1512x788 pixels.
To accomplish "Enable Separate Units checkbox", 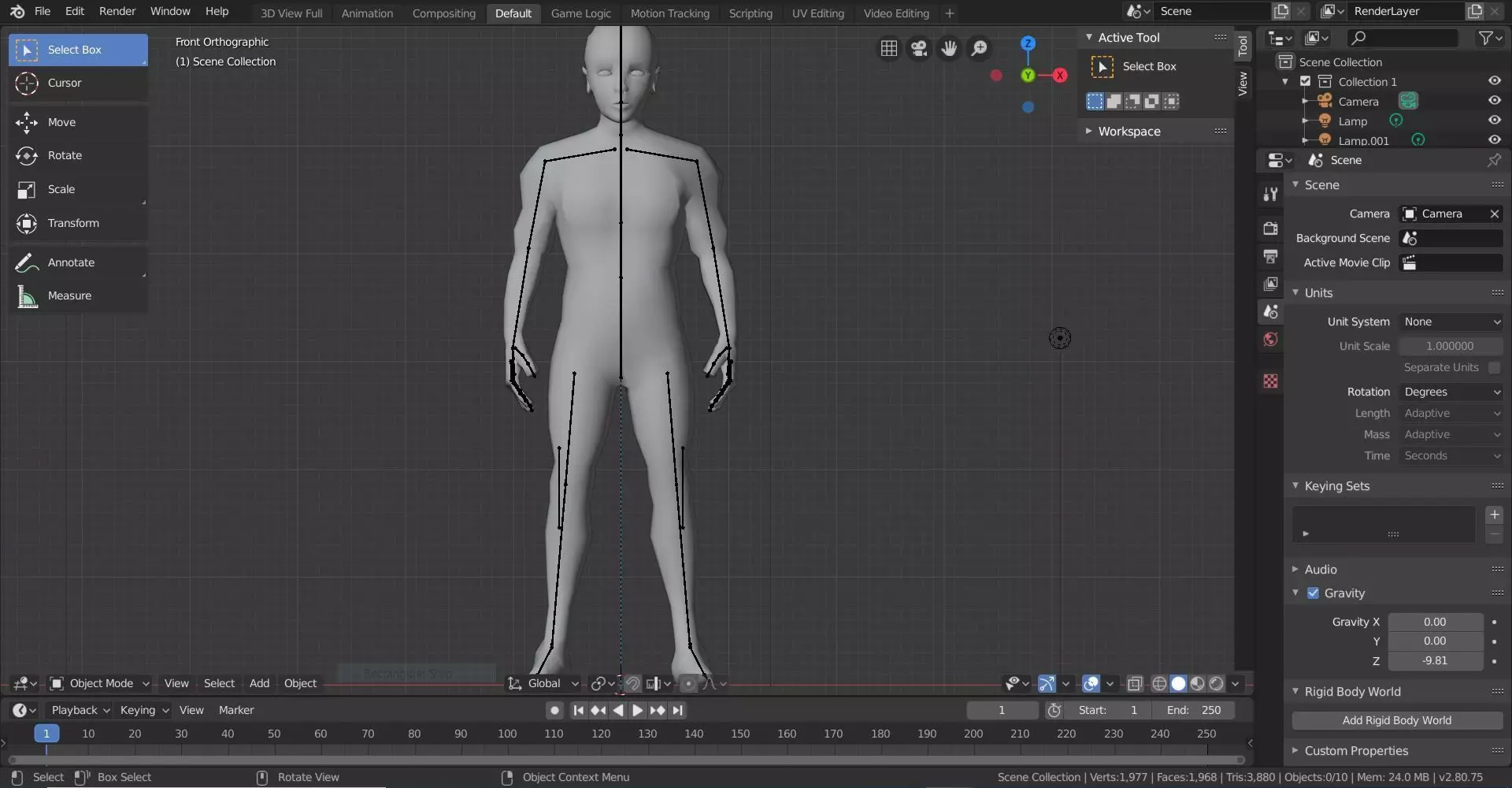I will coord(1494,368).
